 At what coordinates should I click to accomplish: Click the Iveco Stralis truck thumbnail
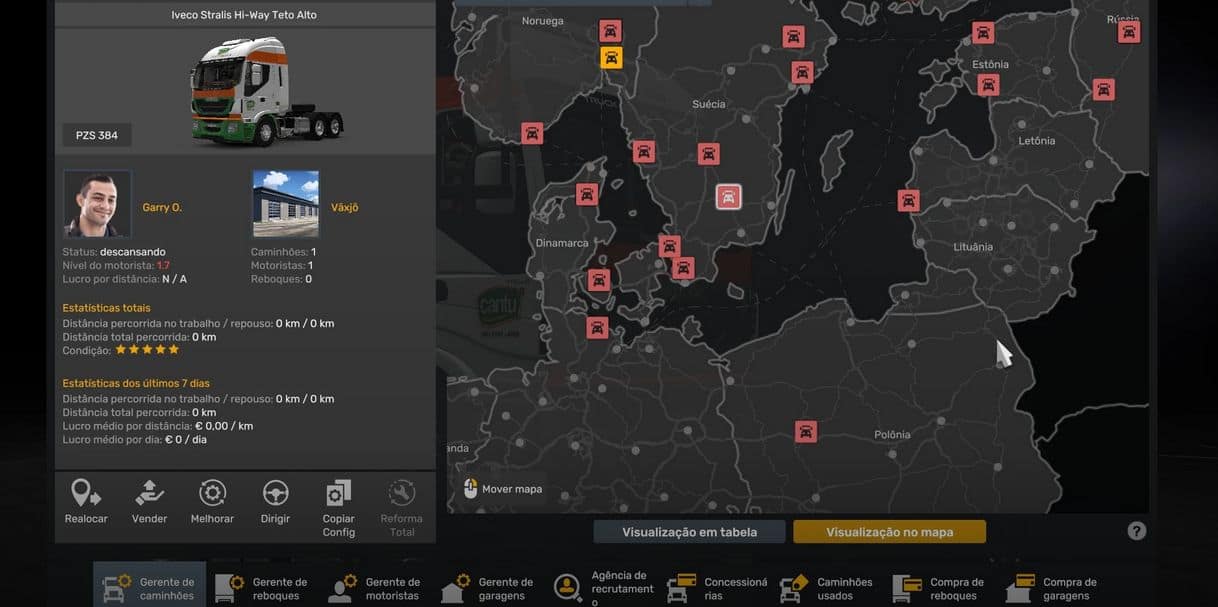click(267, 92)
